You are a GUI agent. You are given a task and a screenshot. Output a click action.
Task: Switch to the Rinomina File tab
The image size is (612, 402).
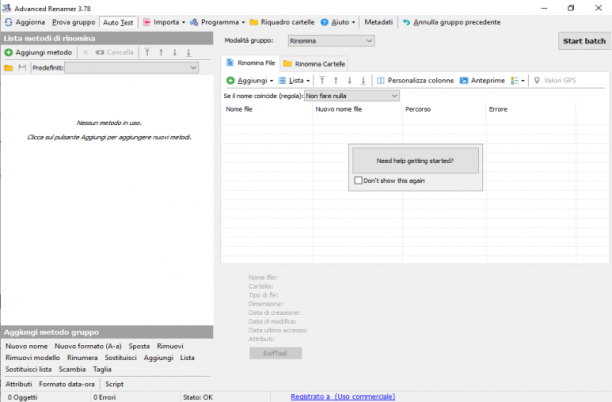coord(251,63)
